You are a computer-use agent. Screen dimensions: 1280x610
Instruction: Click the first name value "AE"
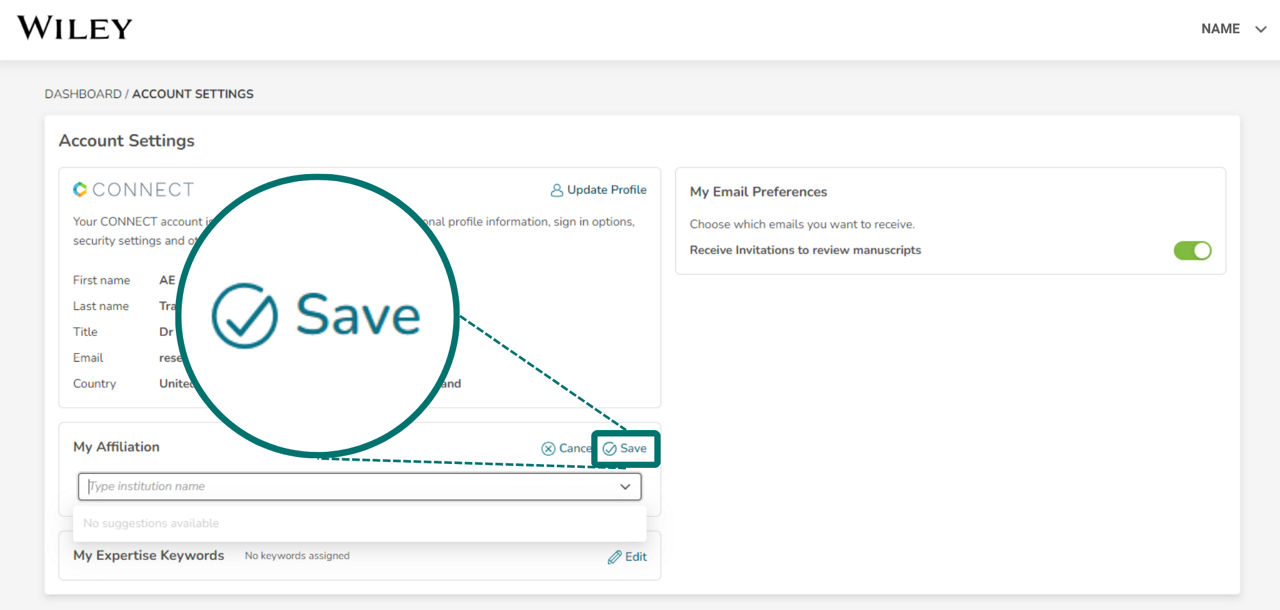pos(167,280)
